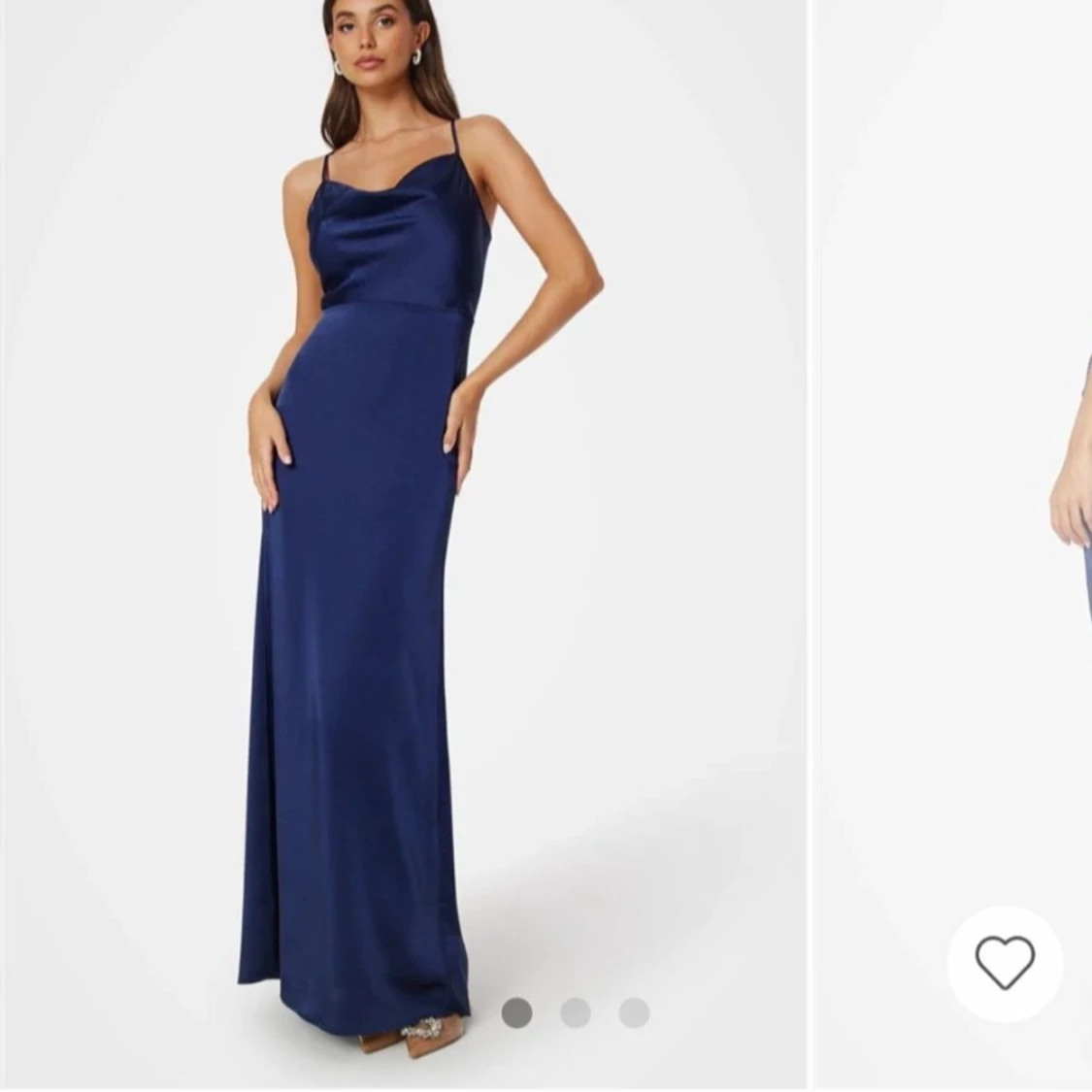Screen dimensions: 1092x1092
Task: Select the first carousel dot indicator
Action: pos(516,1011)
